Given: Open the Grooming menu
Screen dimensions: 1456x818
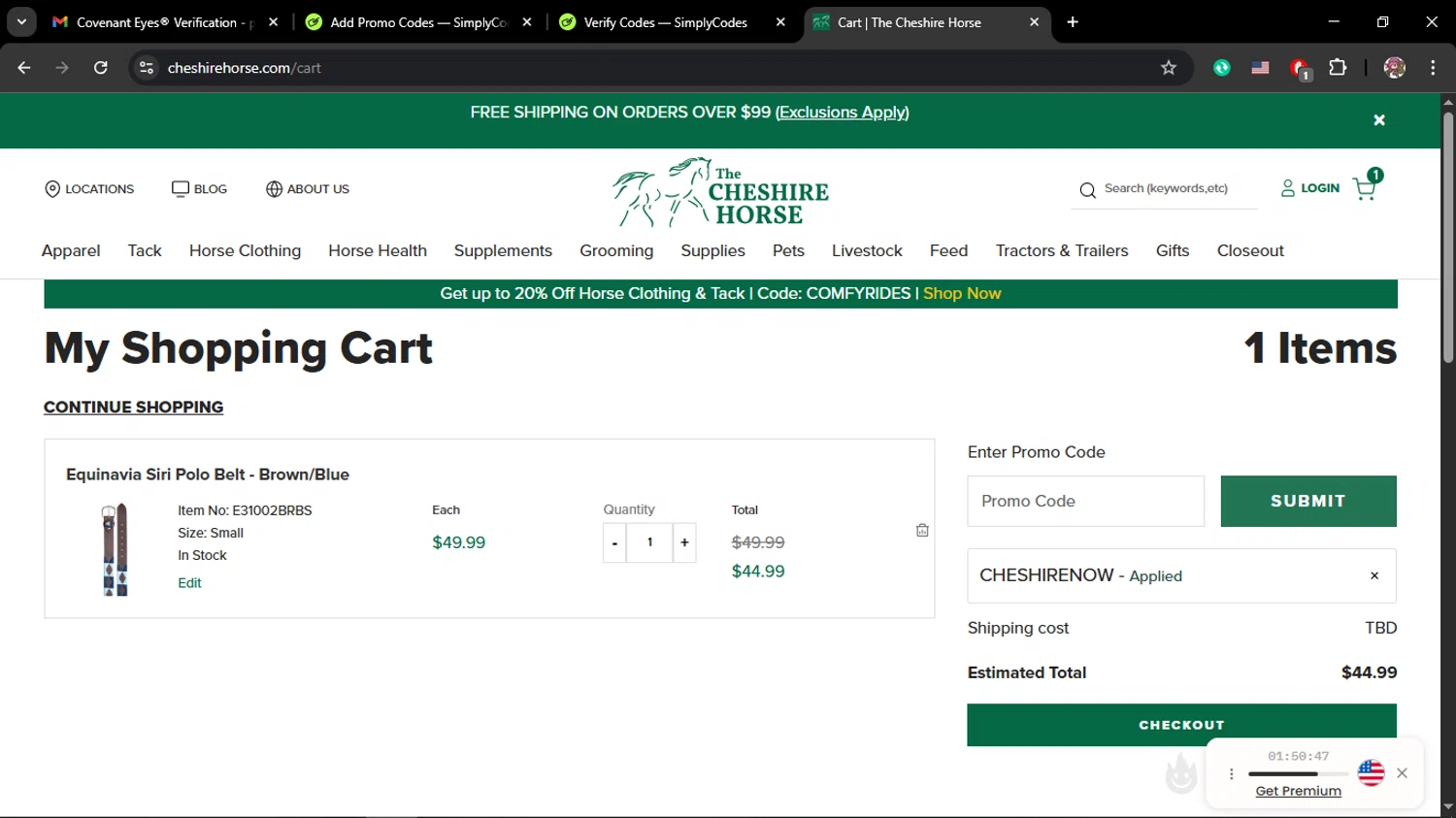Looking at the screenshot, I should coord(616,250).
